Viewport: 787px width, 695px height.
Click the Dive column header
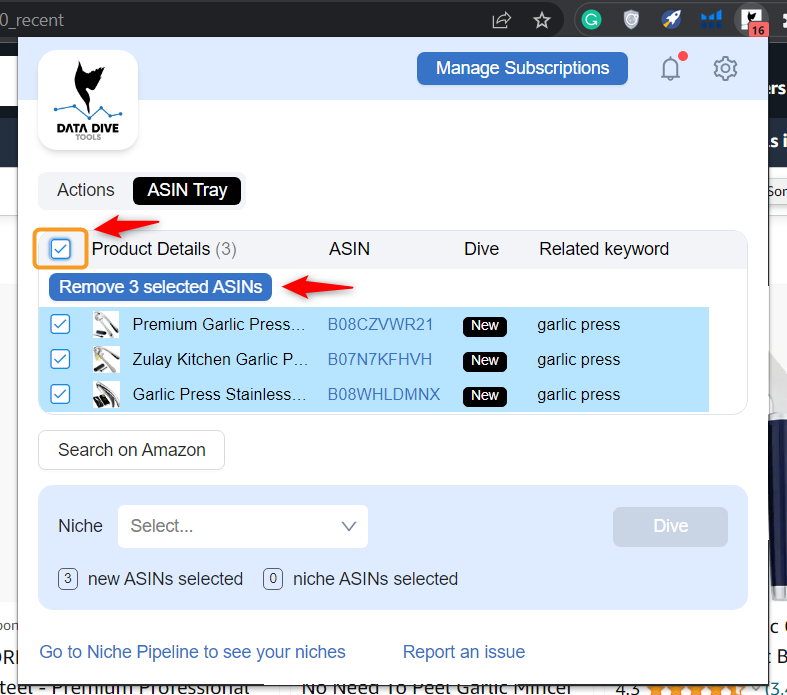[x=481, y=249]
